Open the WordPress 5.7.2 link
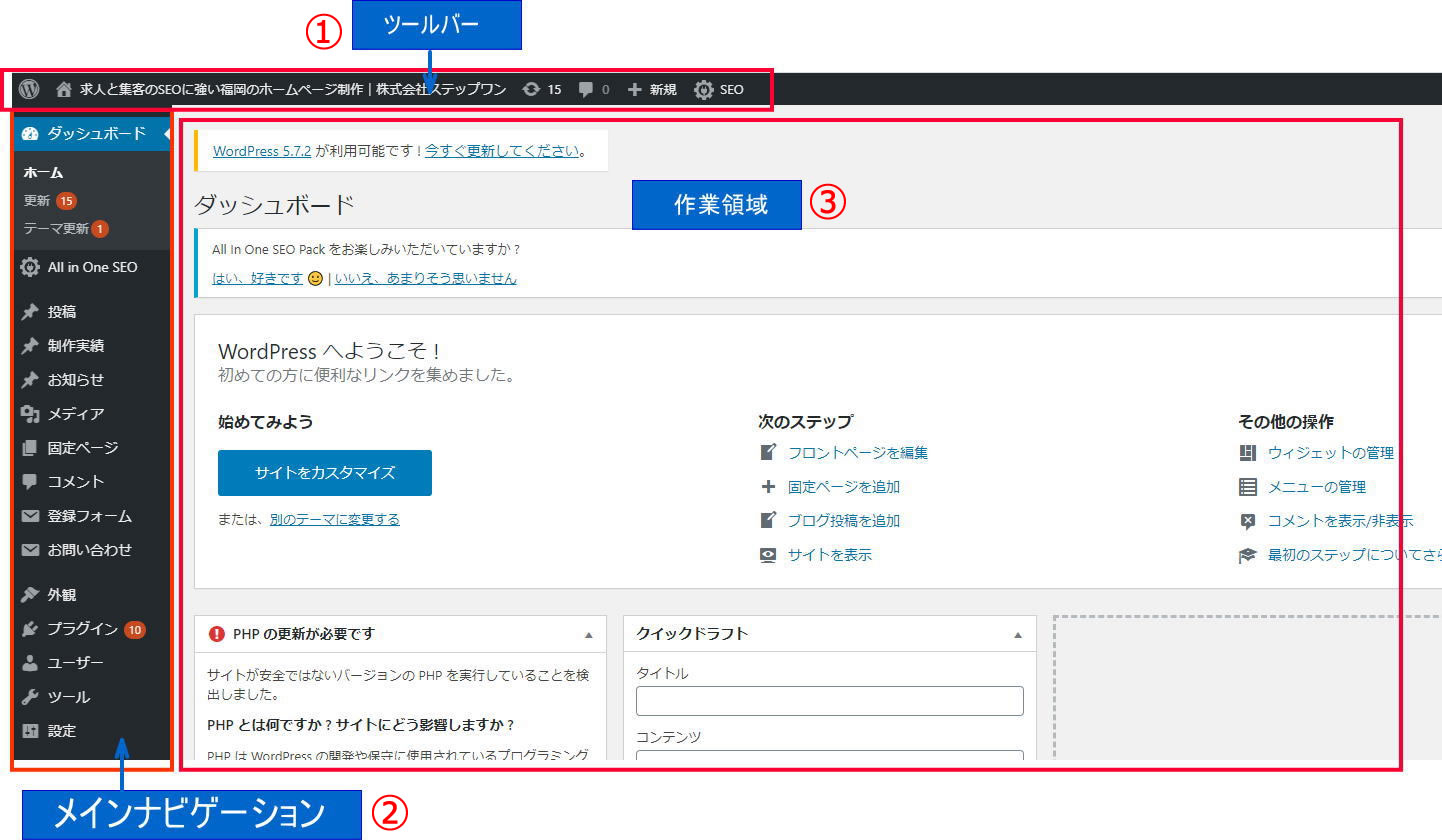The width and height of the screenshot is (1442, 840). [x=262, y=151]
